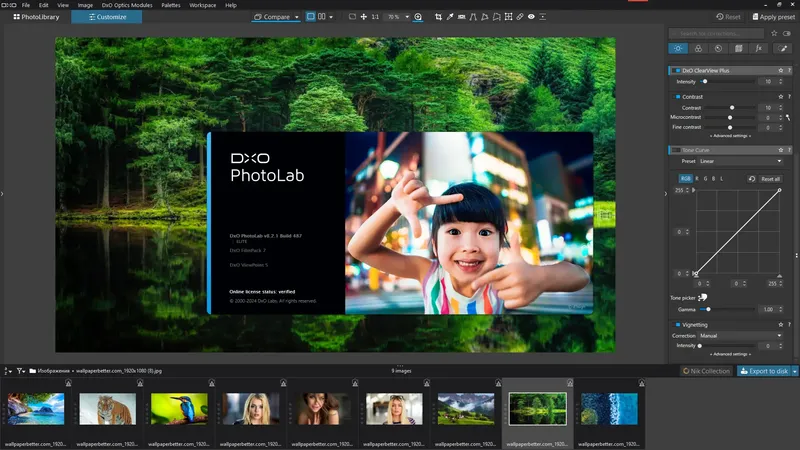
Task: Open the 70% zoom level dropdown
Action: [x=397, y=17]
